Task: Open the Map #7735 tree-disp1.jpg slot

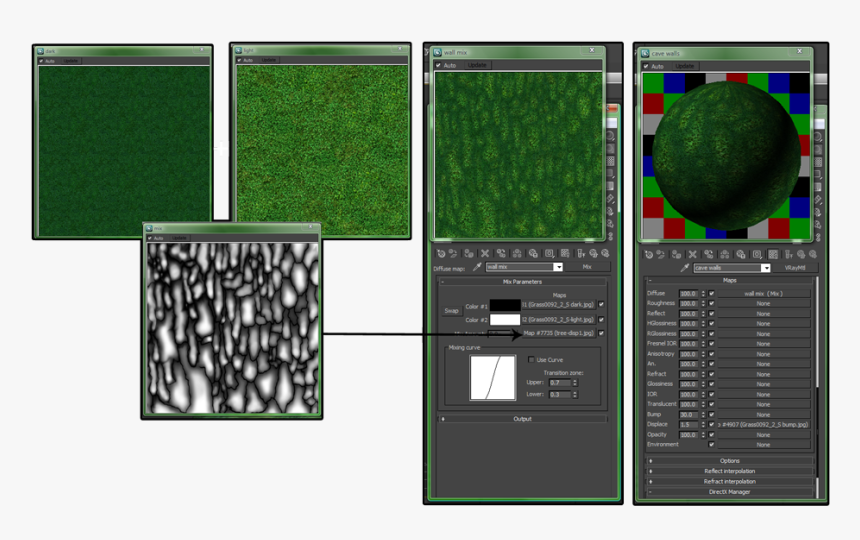Action: coord(558,333)
